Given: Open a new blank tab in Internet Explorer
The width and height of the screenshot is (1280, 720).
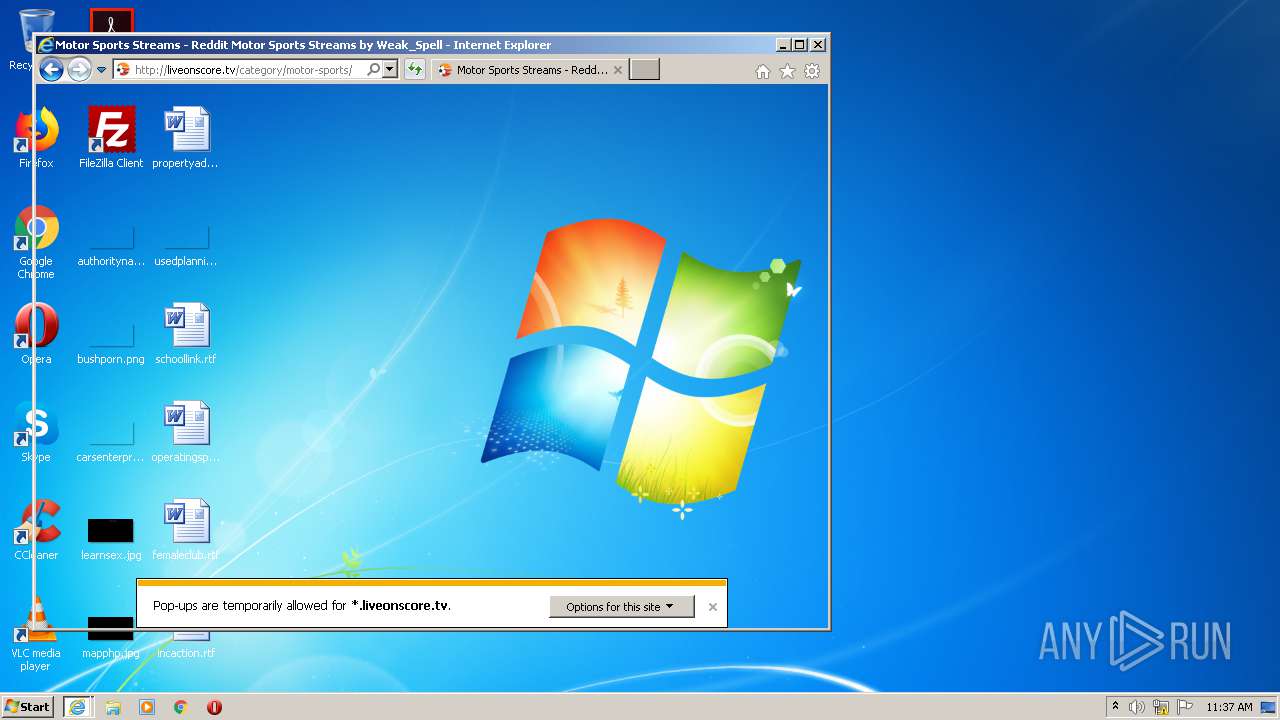Looking at the screenshot, I should tap(645, 69).
